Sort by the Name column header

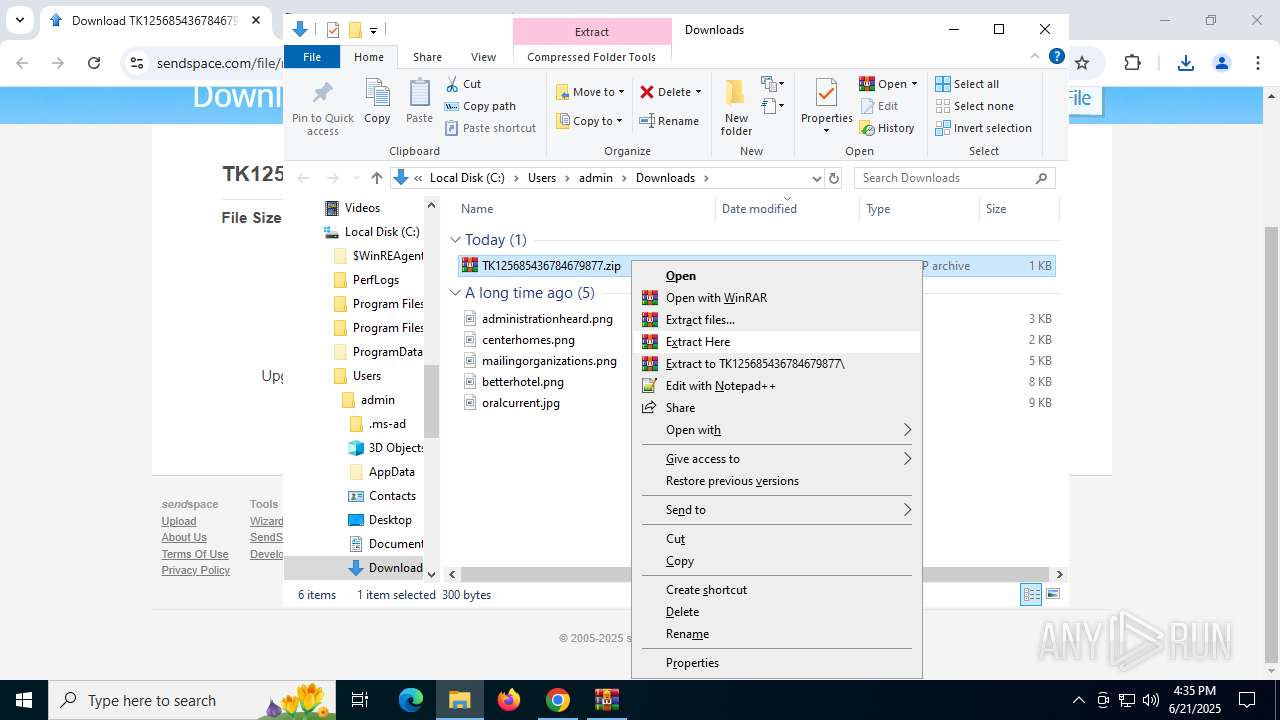[585, 209]
